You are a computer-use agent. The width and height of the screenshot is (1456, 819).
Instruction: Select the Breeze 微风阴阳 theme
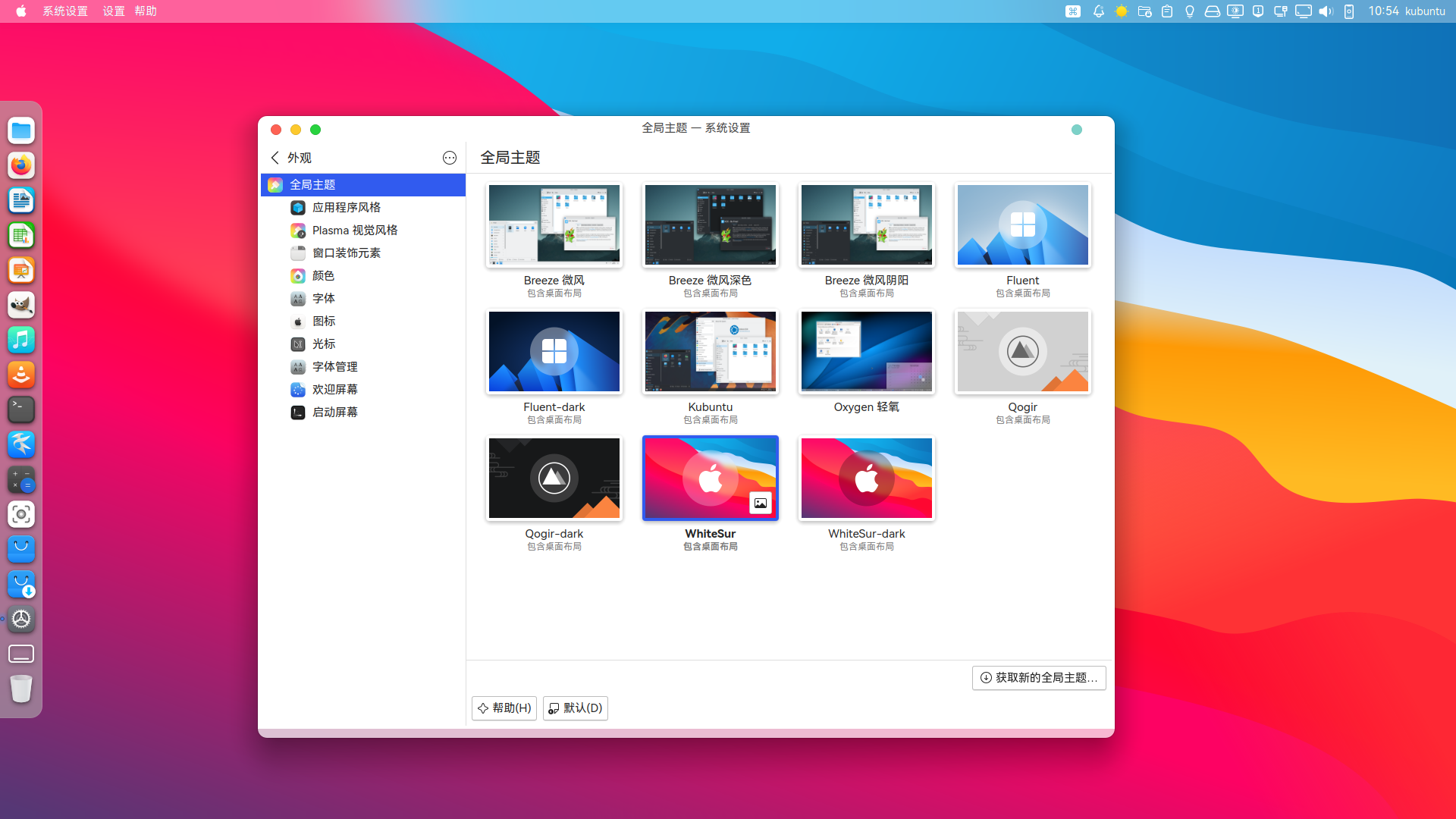point(867,225)
